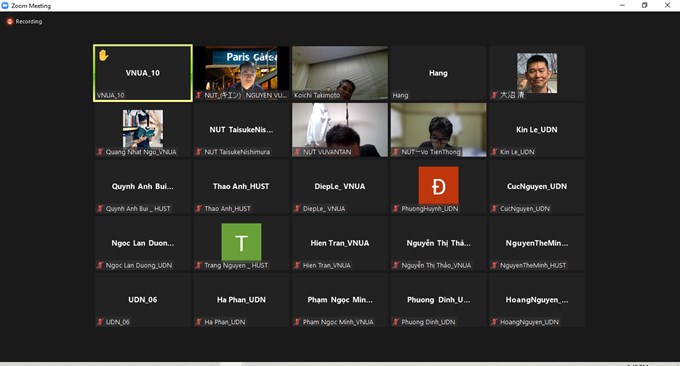Select the Hang participant tile

pyautogui.click(x=438, y=73)
